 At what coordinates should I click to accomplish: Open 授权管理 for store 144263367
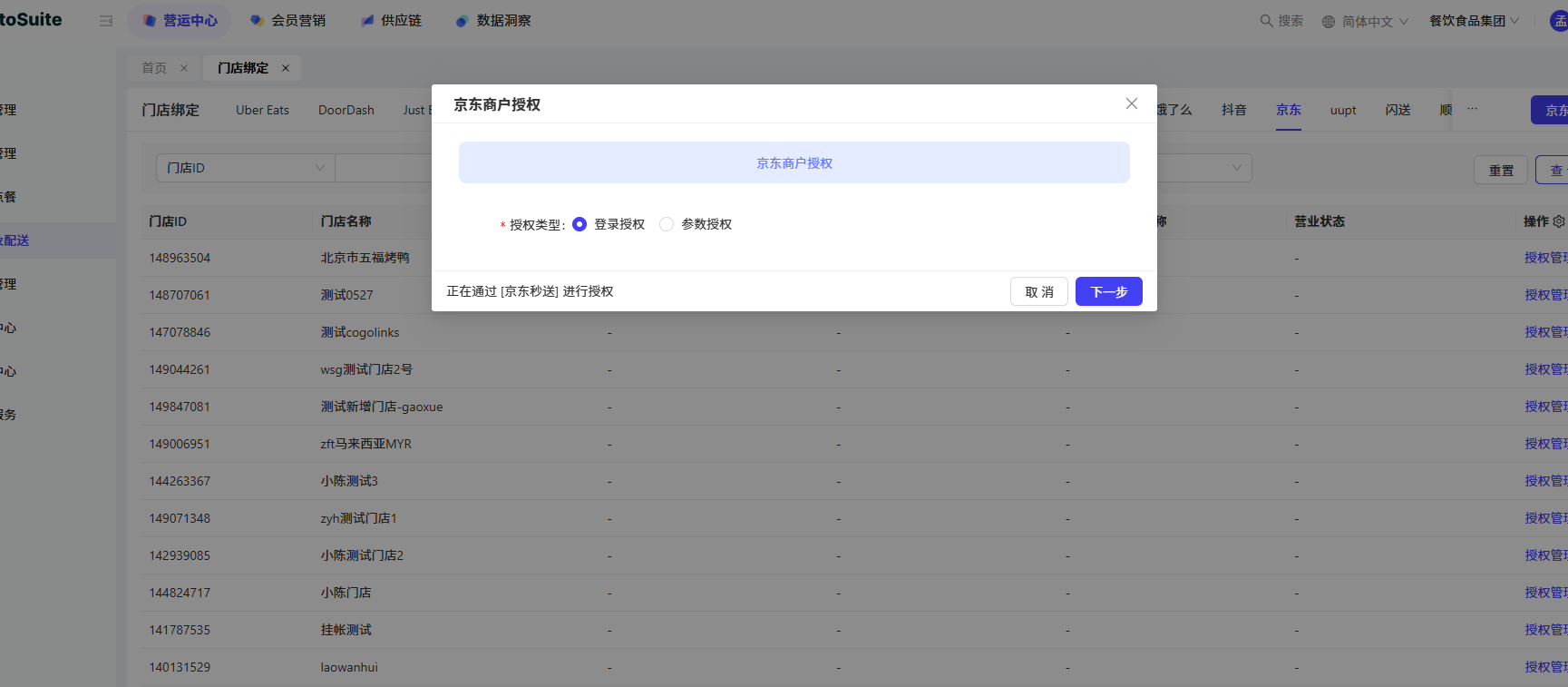(1545, 481)
